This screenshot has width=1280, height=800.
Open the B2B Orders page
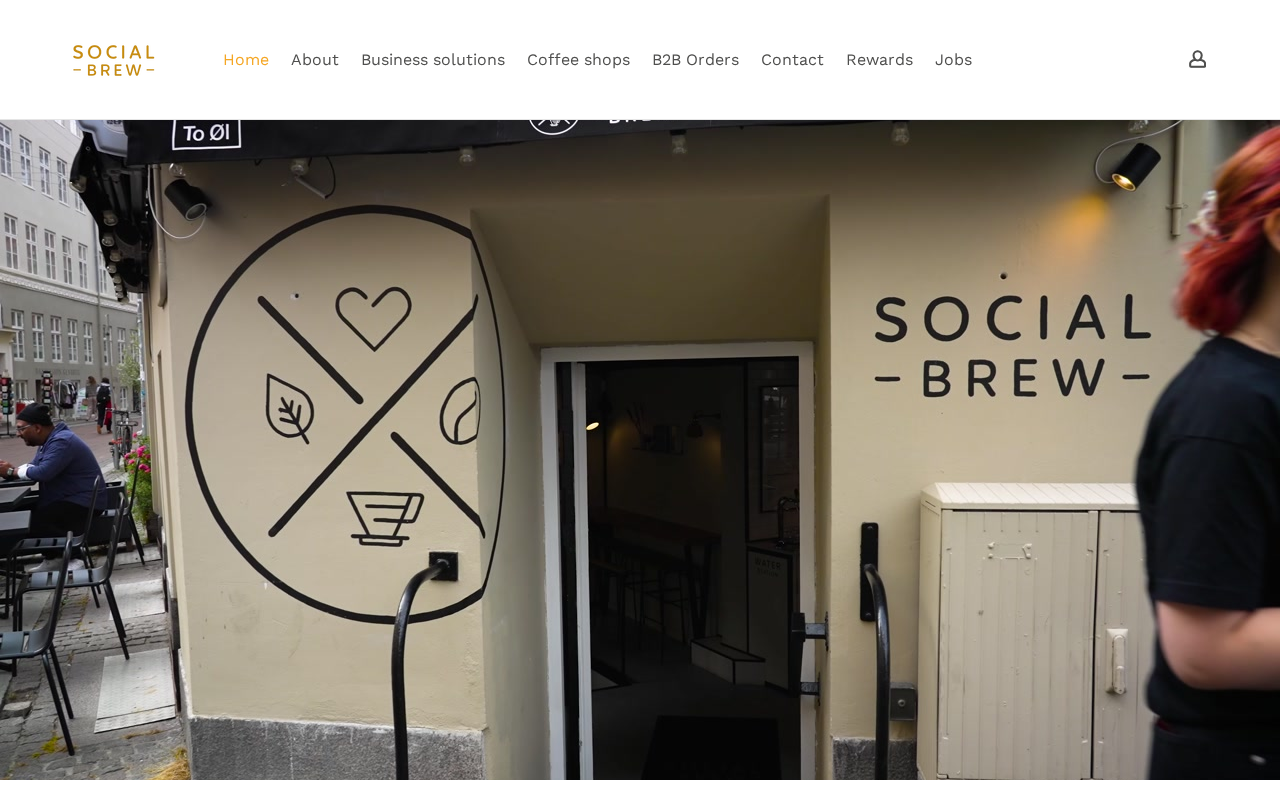(695, 60)
